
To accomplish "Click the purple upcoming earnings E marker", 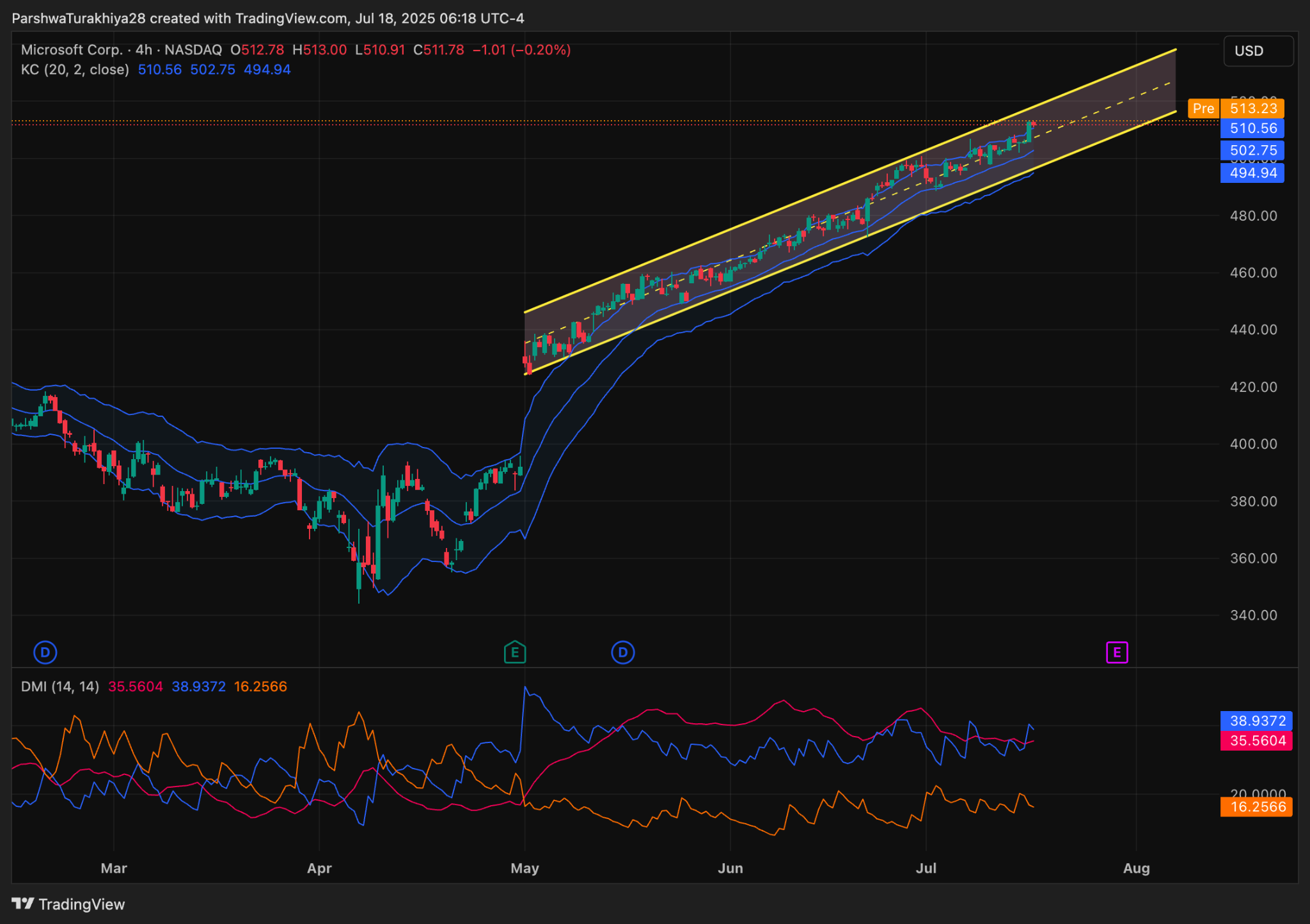I will pos(1117,653).
